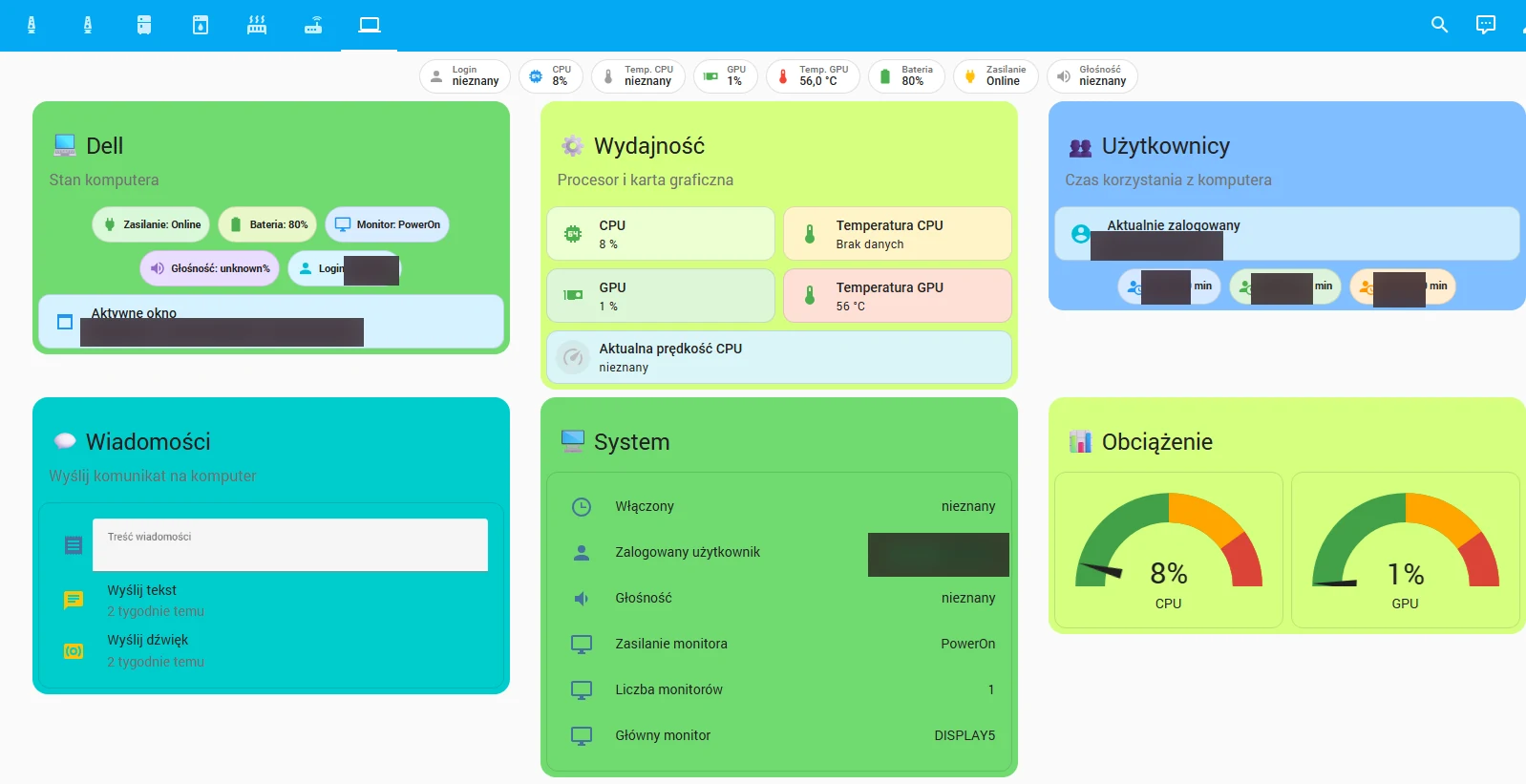This screenshot has width=1526, height=784.
Task: Click the Głośność nieznany top badge
Action: click(1092, 76)
